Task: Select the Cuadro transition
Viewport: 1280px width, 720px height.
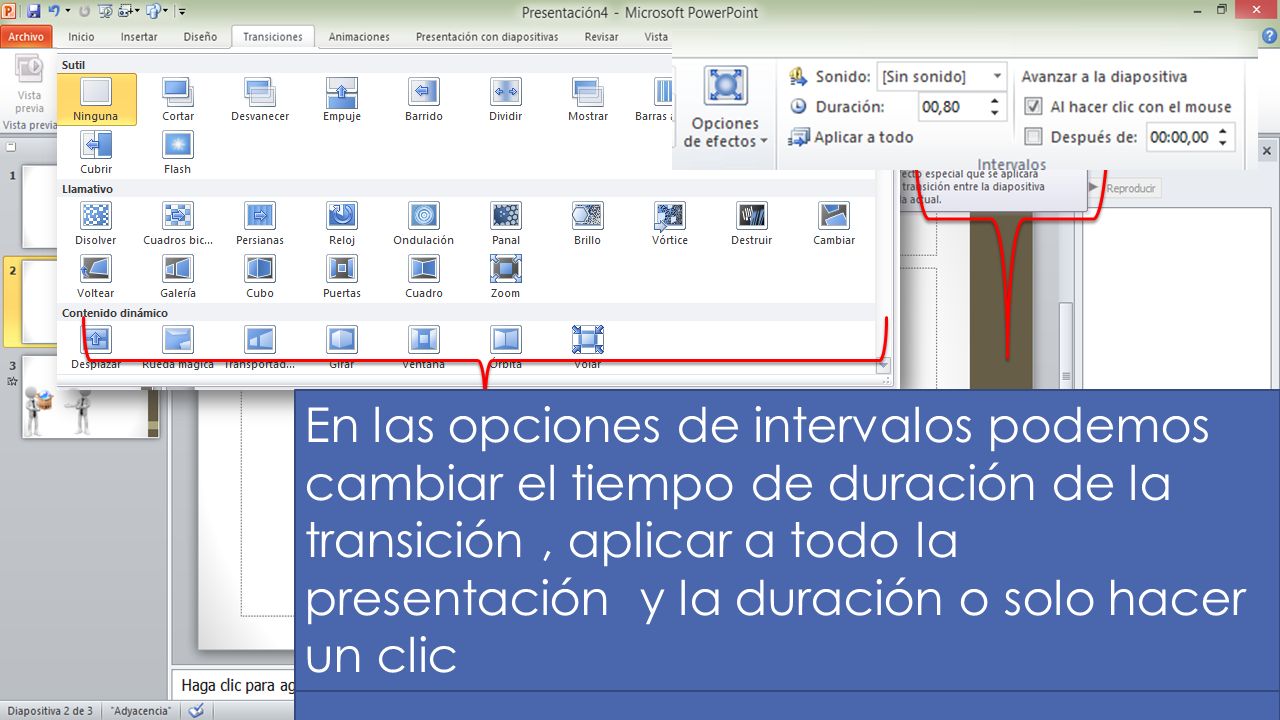Action: pos(424,276)
